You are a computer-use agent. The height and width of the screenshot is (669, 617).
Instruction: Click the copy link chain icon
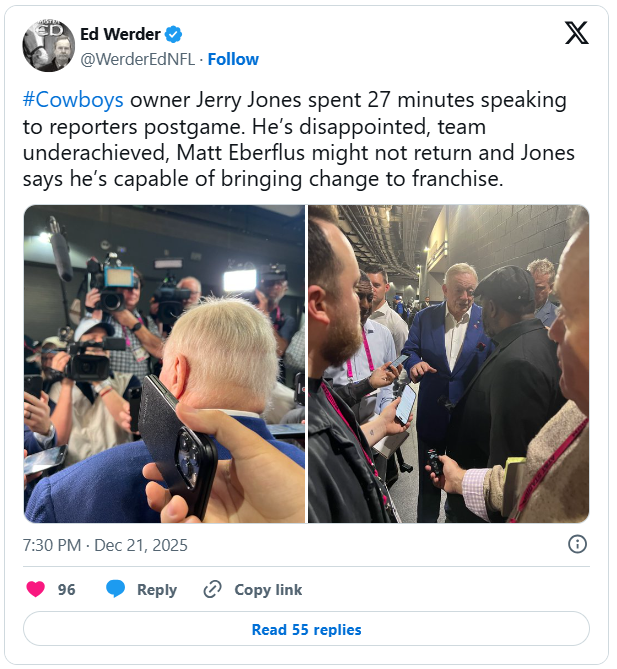pos(212,589)
